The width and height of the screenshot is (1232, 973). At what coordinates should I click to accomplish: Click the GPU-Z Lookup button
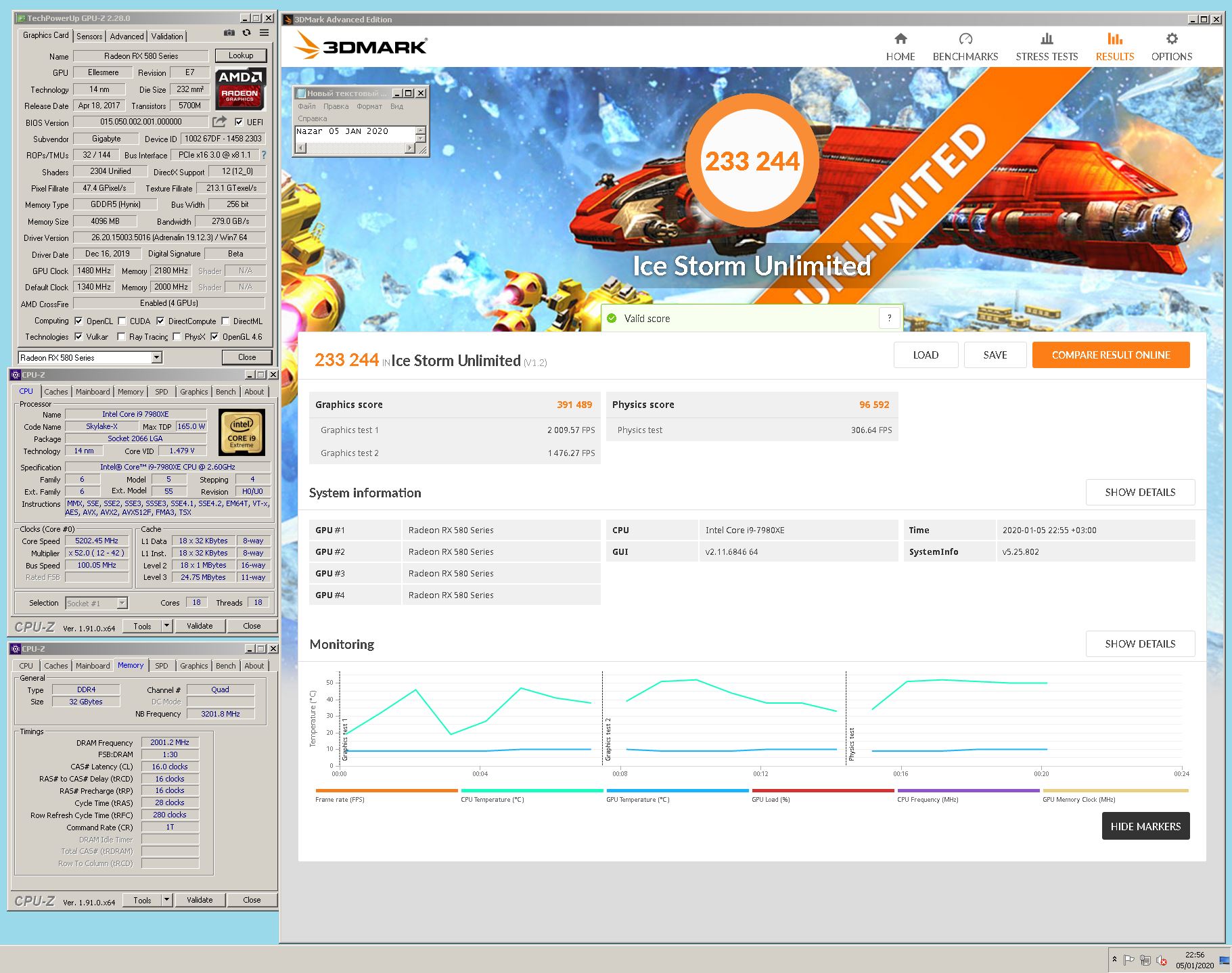pyautogui.click(x=241, y=55)
